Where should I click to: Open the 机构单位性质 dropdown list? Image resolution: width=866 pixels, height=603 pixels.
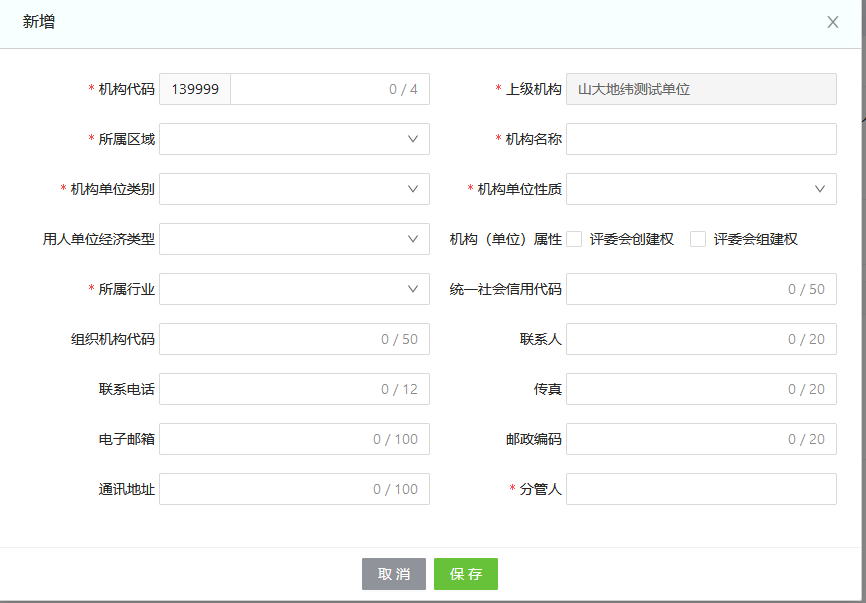point(701,189)
